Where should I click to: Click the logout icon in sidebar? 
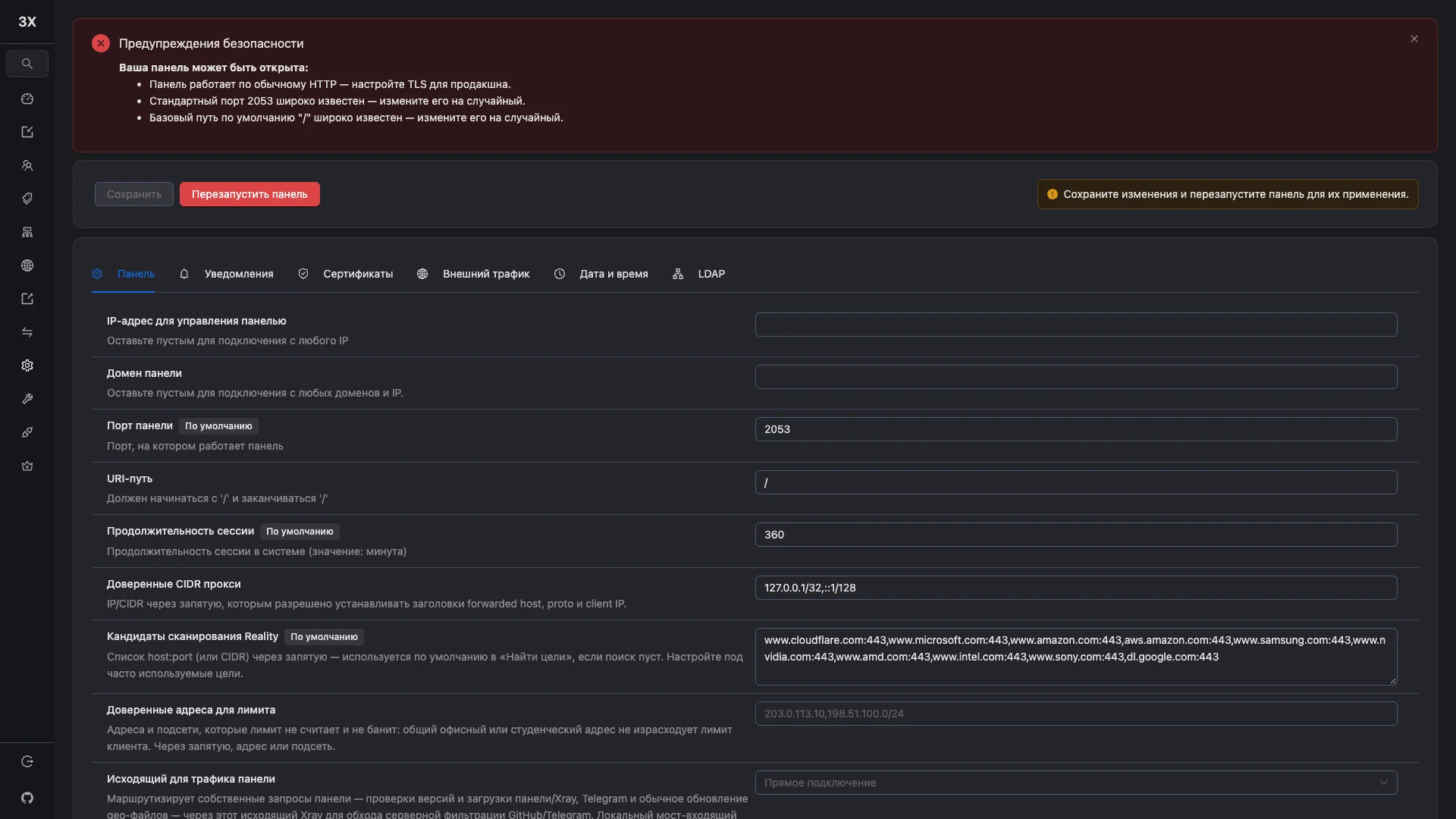click(27, 761)
